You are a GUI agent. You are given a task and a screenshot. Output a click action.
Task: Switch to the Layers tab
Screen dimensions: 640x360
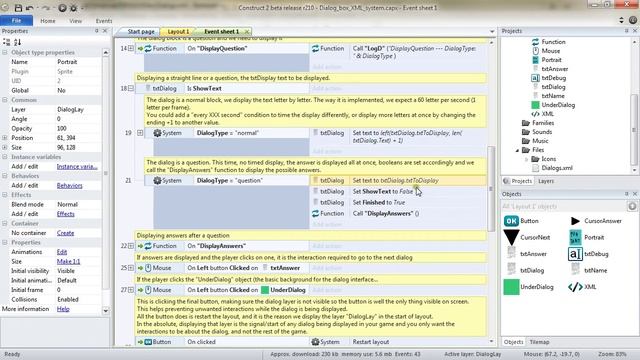point(546,181)
